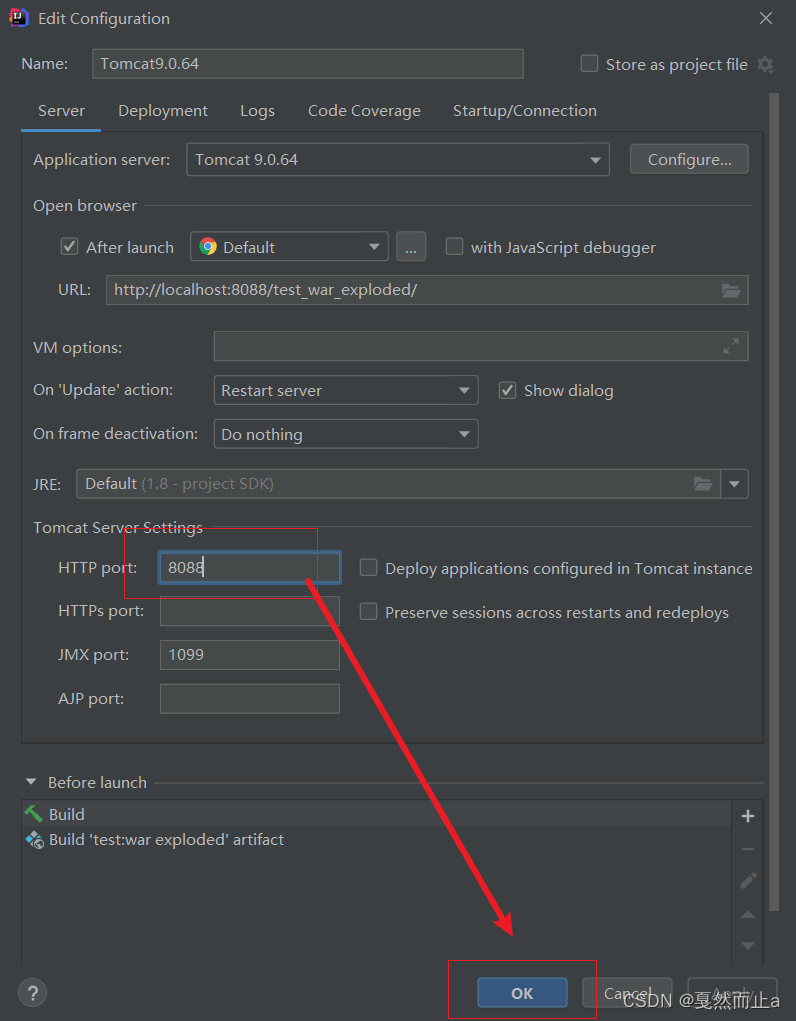
Task: Uncheck After launch browser option
Action: [68, 246]
